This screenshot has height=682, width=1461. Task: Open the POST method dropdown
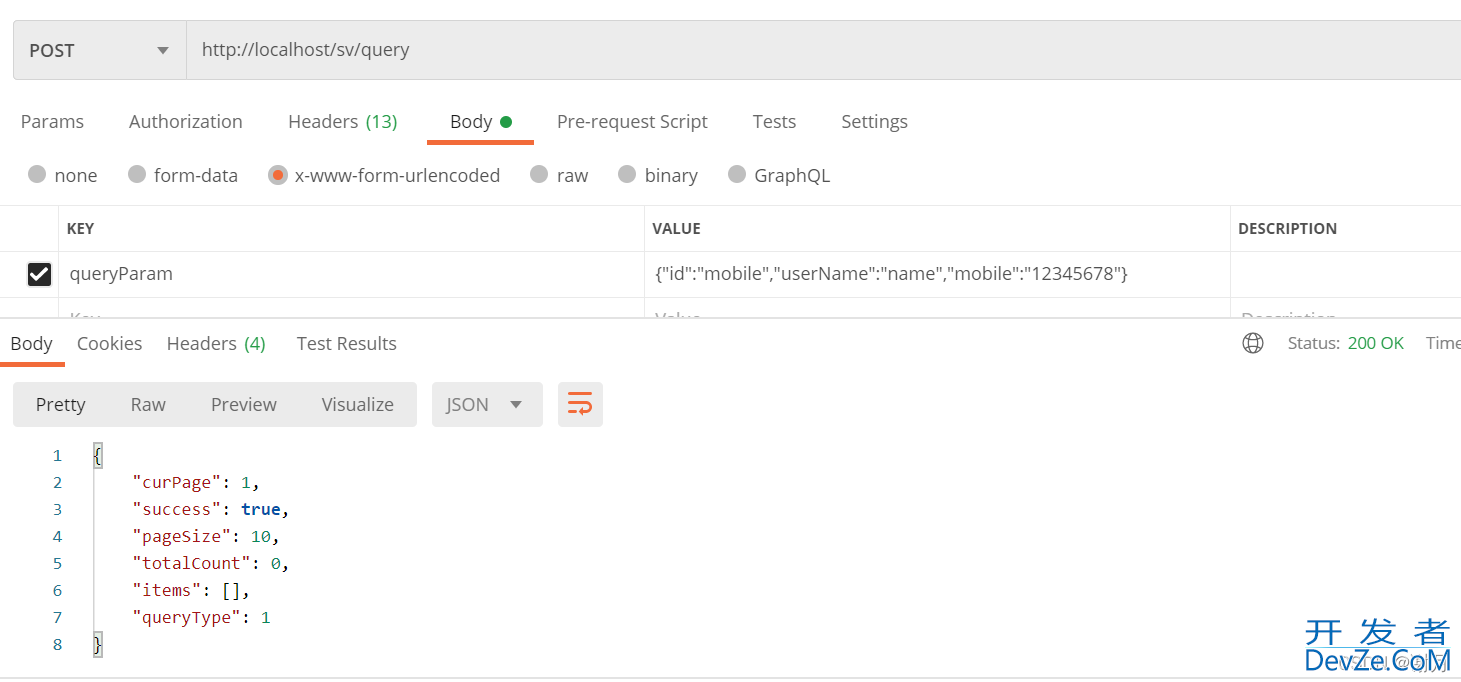[x=99, y=50]
